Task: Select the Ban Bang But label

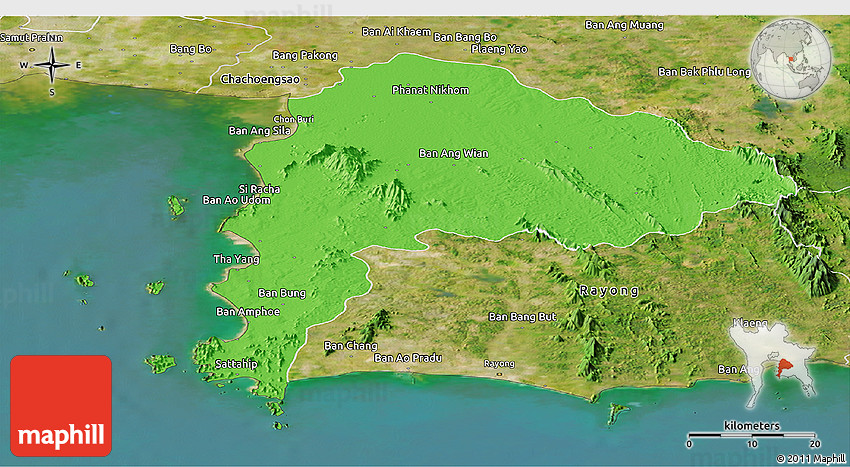Action: 522,317
